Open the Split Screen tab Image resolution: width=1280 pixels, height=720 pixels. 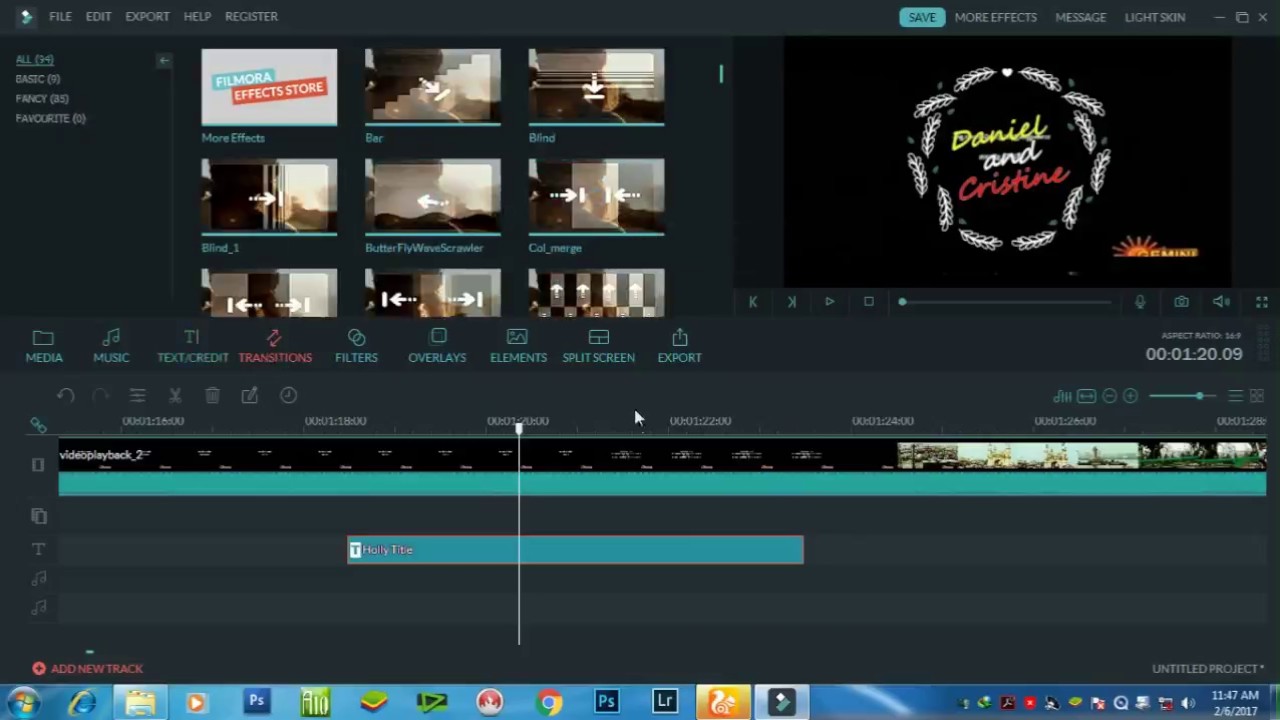tap(598, 346)
